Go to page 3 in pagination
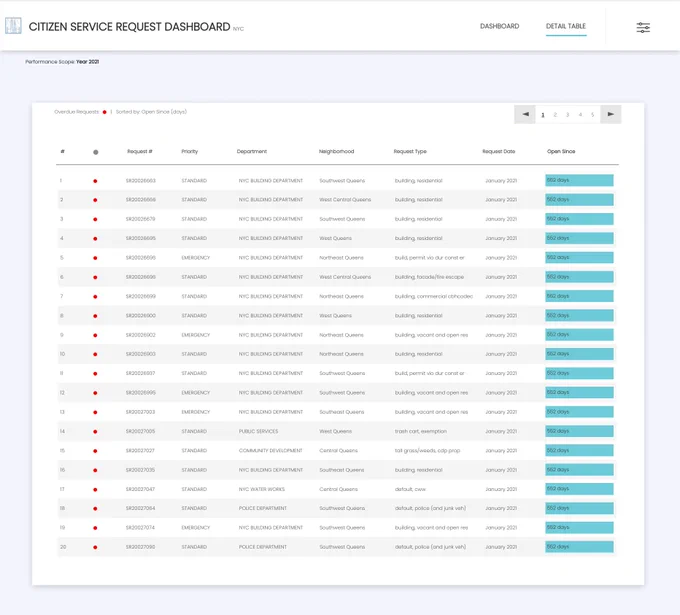The image size is (680, 615). (x=567, y=115)
